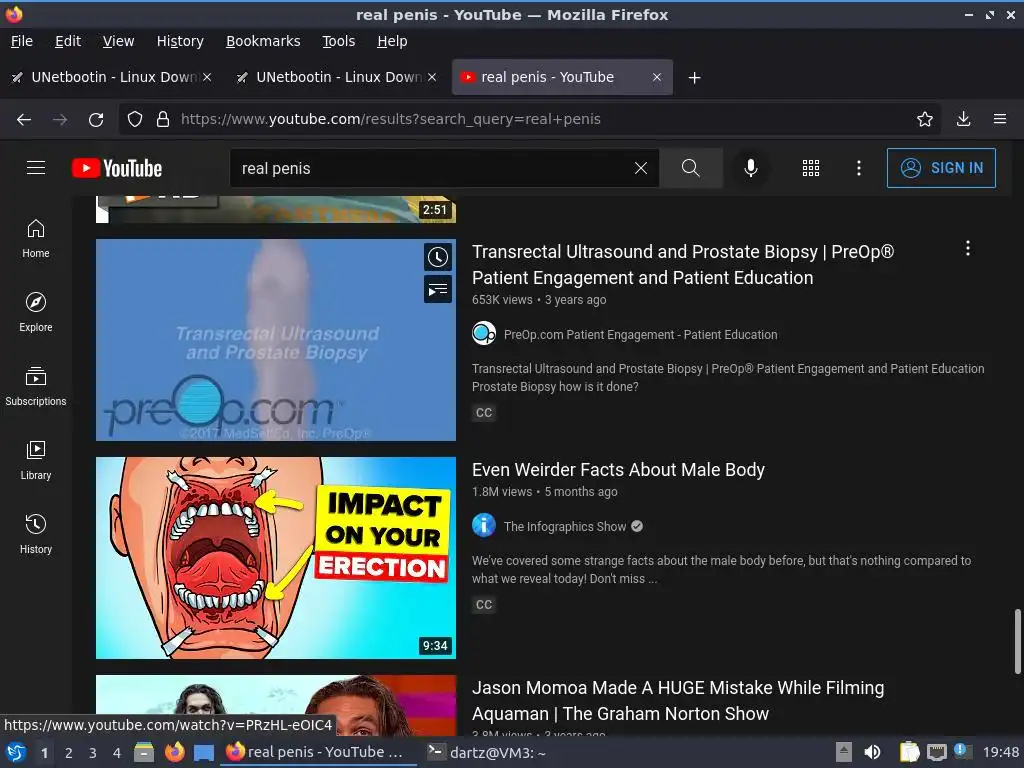Open Firefox application hamburger menu
This screenshot has height=768, width=1024.
pos(999,119)
